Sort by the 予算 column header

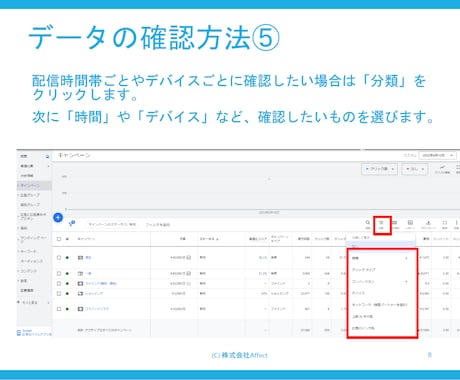click(x=183, y=239)
